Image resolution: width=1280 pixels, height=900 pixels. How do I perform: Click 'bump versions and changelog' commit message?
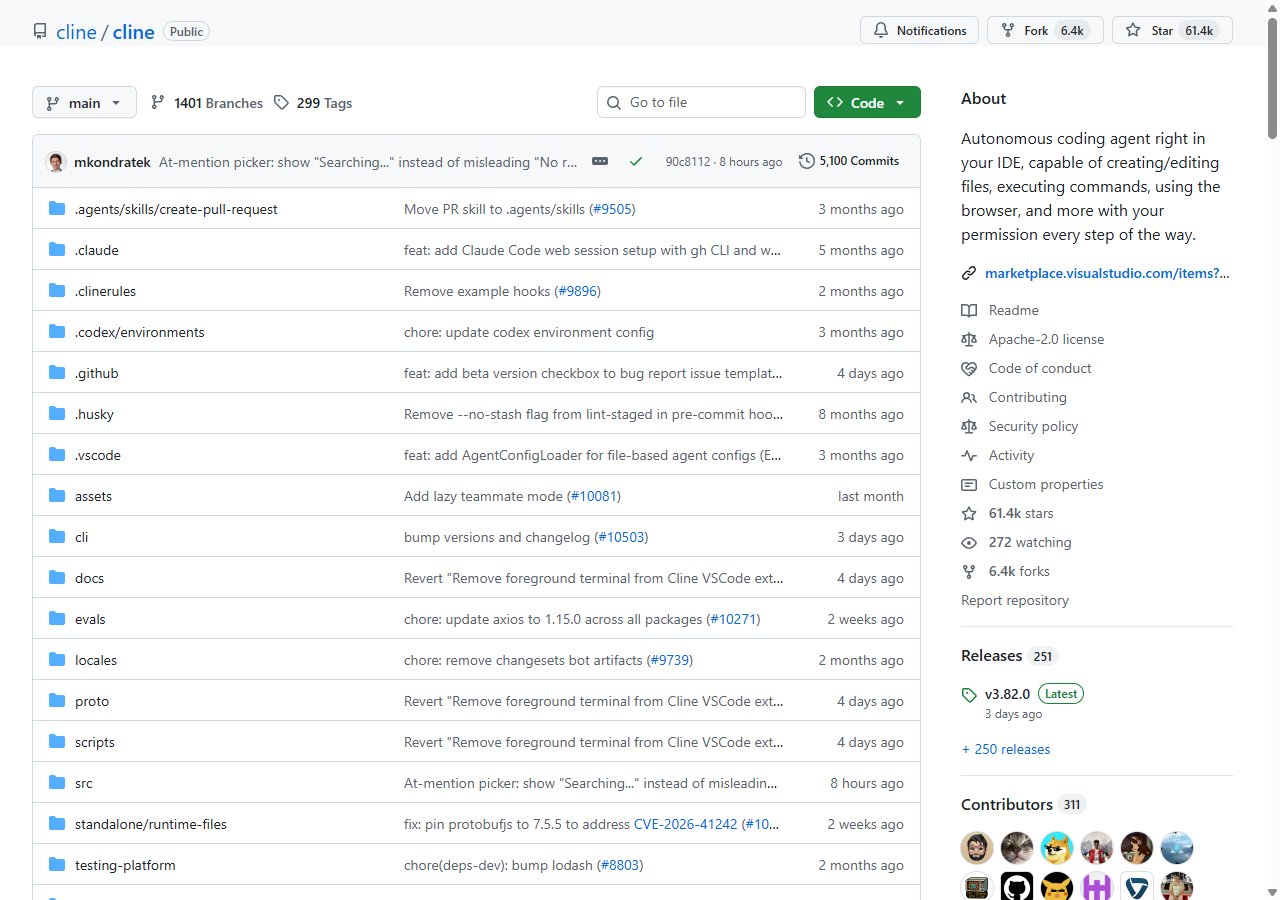point(497,537)
